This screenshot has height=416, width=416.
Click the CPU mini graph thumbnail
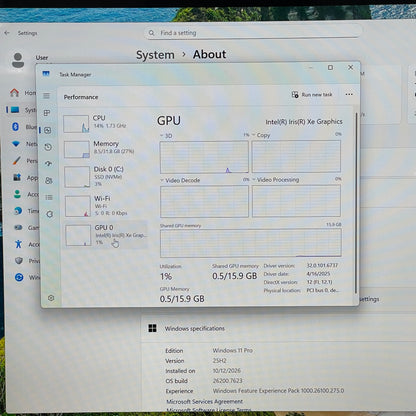pyautogui.click(x=76, y=124)
